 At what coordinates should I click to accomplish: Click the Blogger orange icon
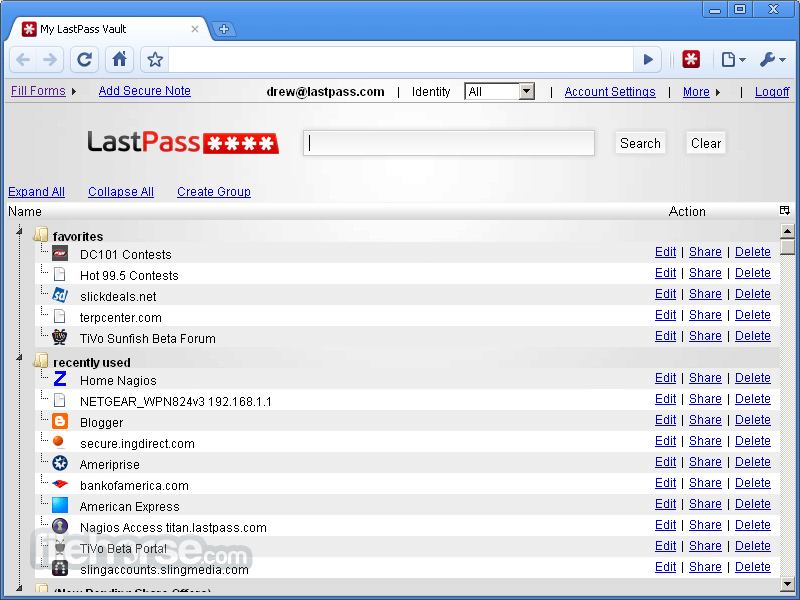(x=60, y=421)
